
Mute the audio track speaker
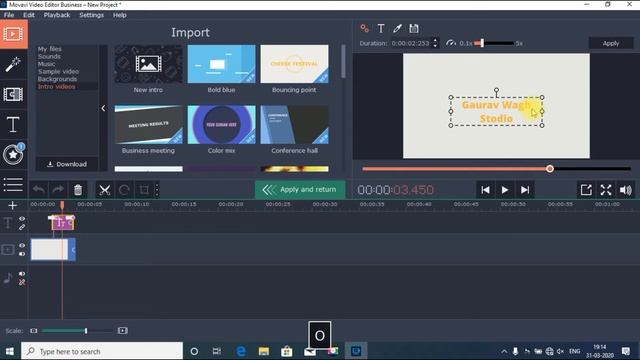point(22,273)
